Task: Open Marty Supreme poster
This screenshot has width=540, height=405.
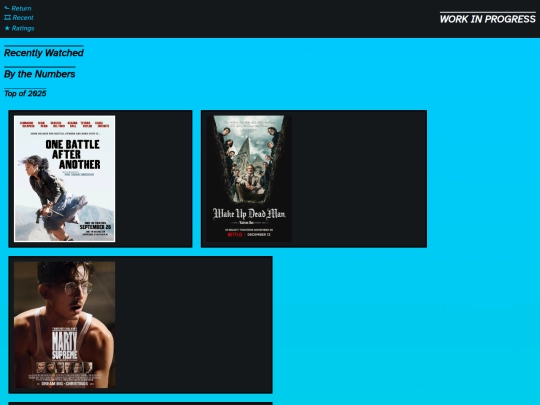Action: 64,325
